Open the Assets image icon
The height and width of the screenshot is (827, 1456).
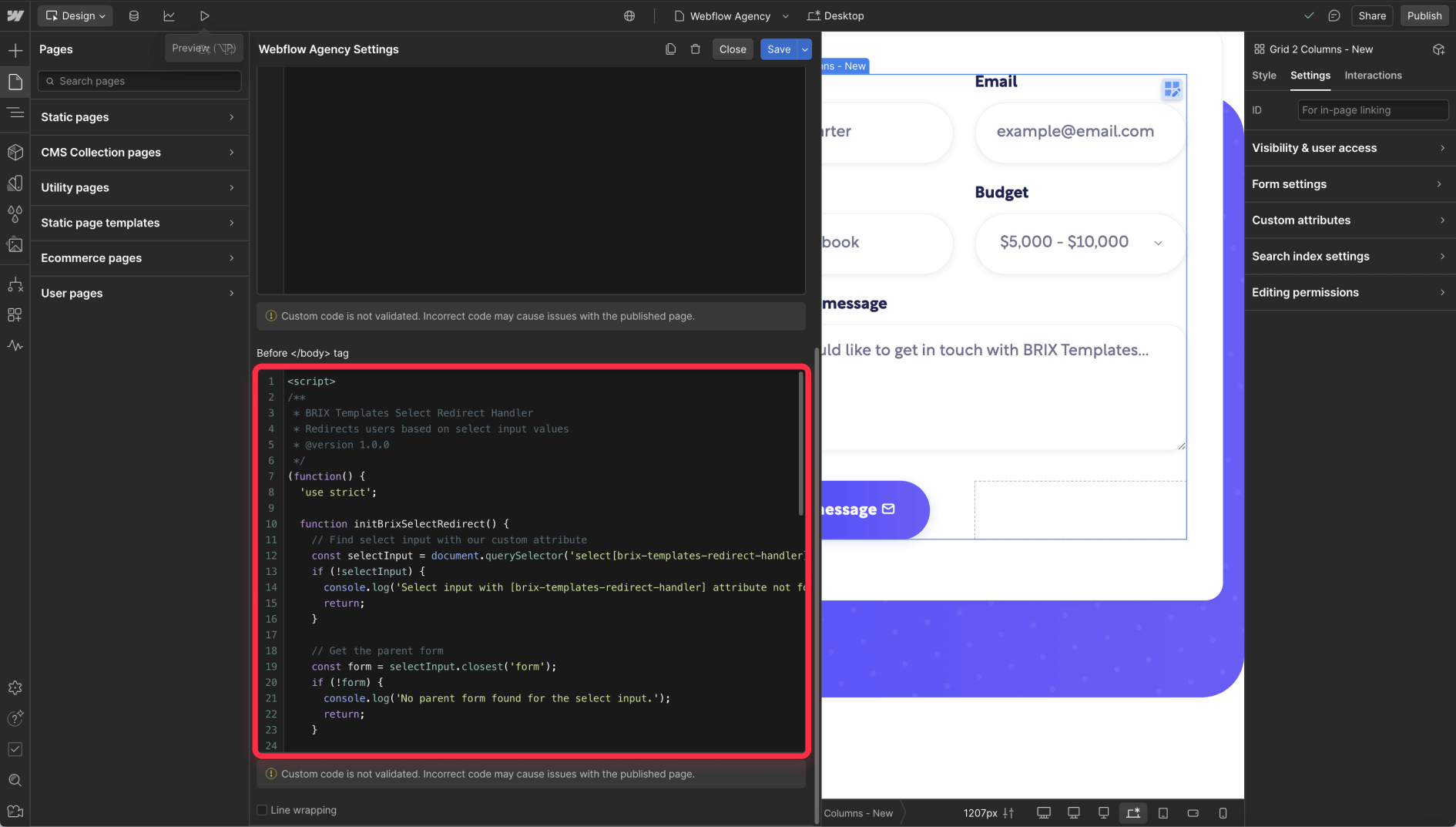(x=15, y=244)
